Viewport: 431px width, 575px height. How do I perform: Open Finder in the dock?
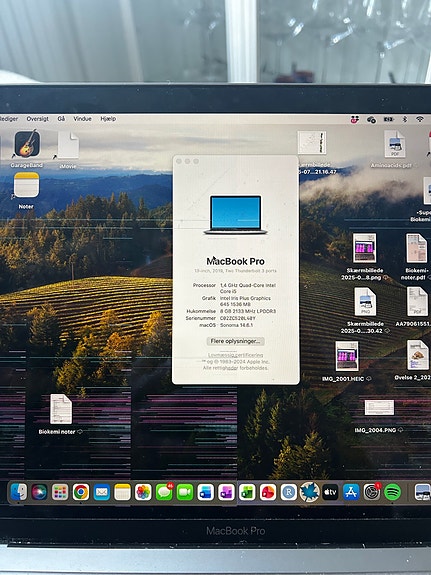[x=18, y=492]
